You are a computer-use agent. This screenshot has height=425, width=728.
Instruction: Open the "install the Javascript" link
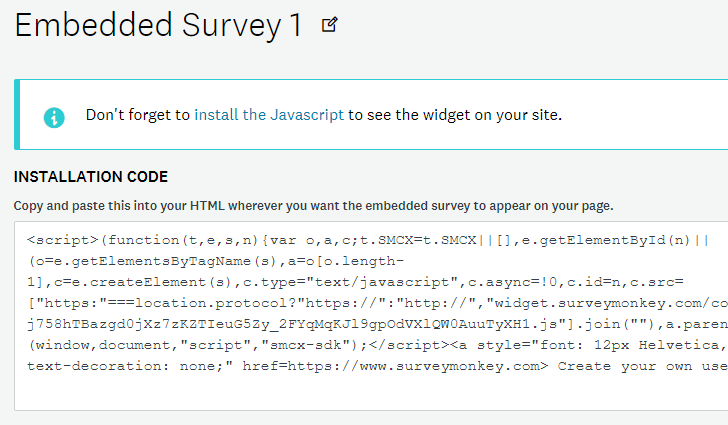pyautogui.click(x=269, y=115)
